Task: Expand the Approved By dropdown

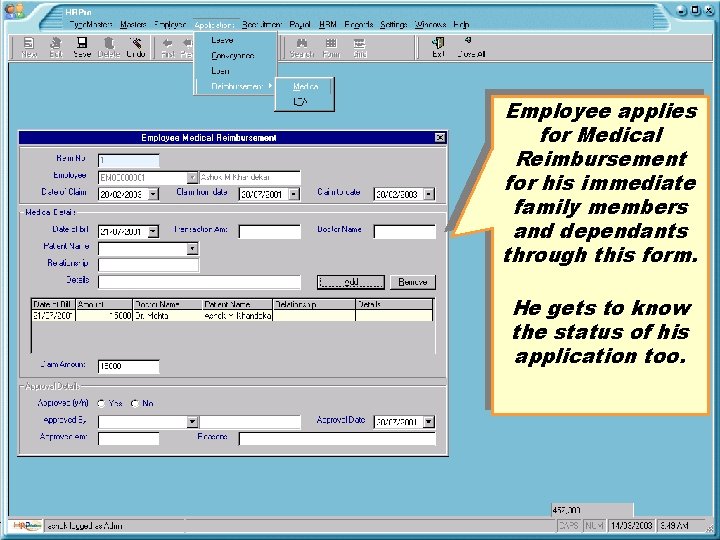Action: tap(192, 421)
